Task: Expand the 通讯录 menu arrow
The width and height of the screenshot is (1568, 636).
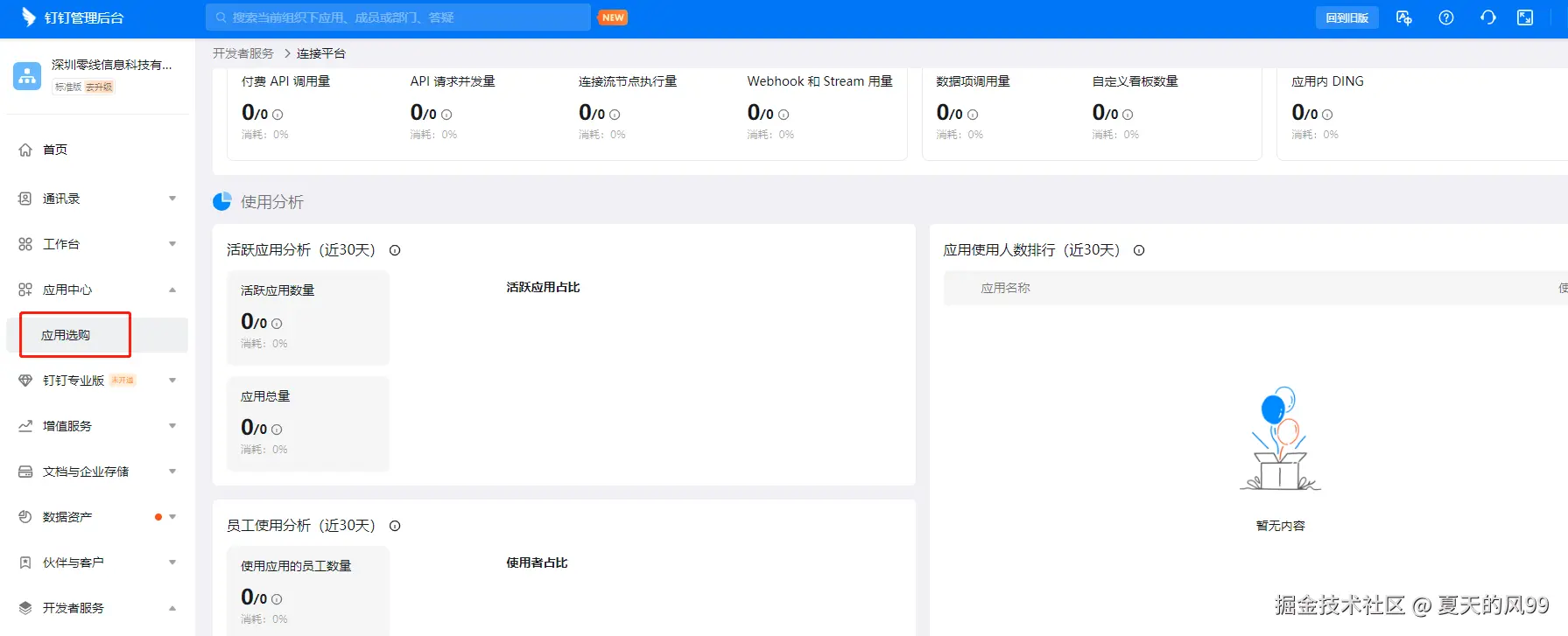Action: [x=172, y=199]
